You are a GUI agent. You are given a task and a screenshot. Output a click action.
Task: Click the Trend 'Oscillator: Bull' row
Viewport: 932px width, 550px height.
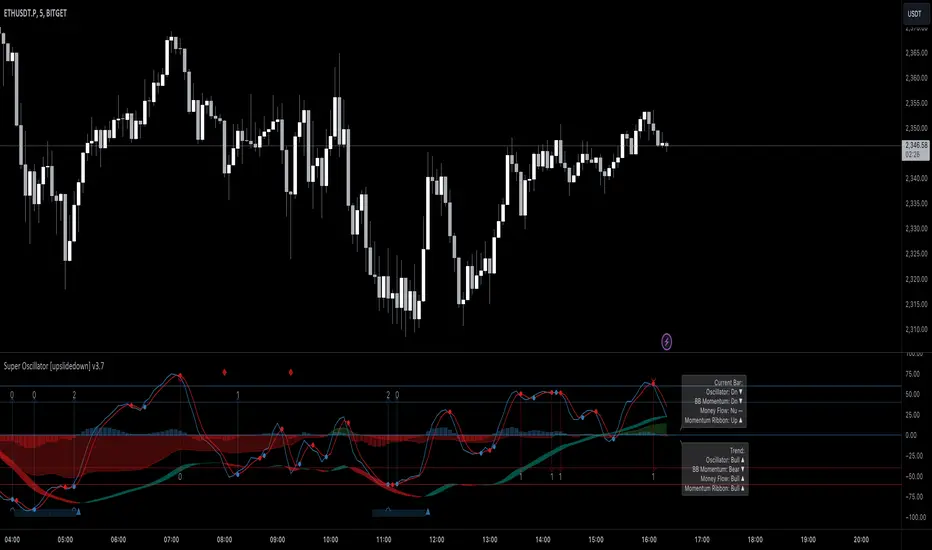pos(725,460)
